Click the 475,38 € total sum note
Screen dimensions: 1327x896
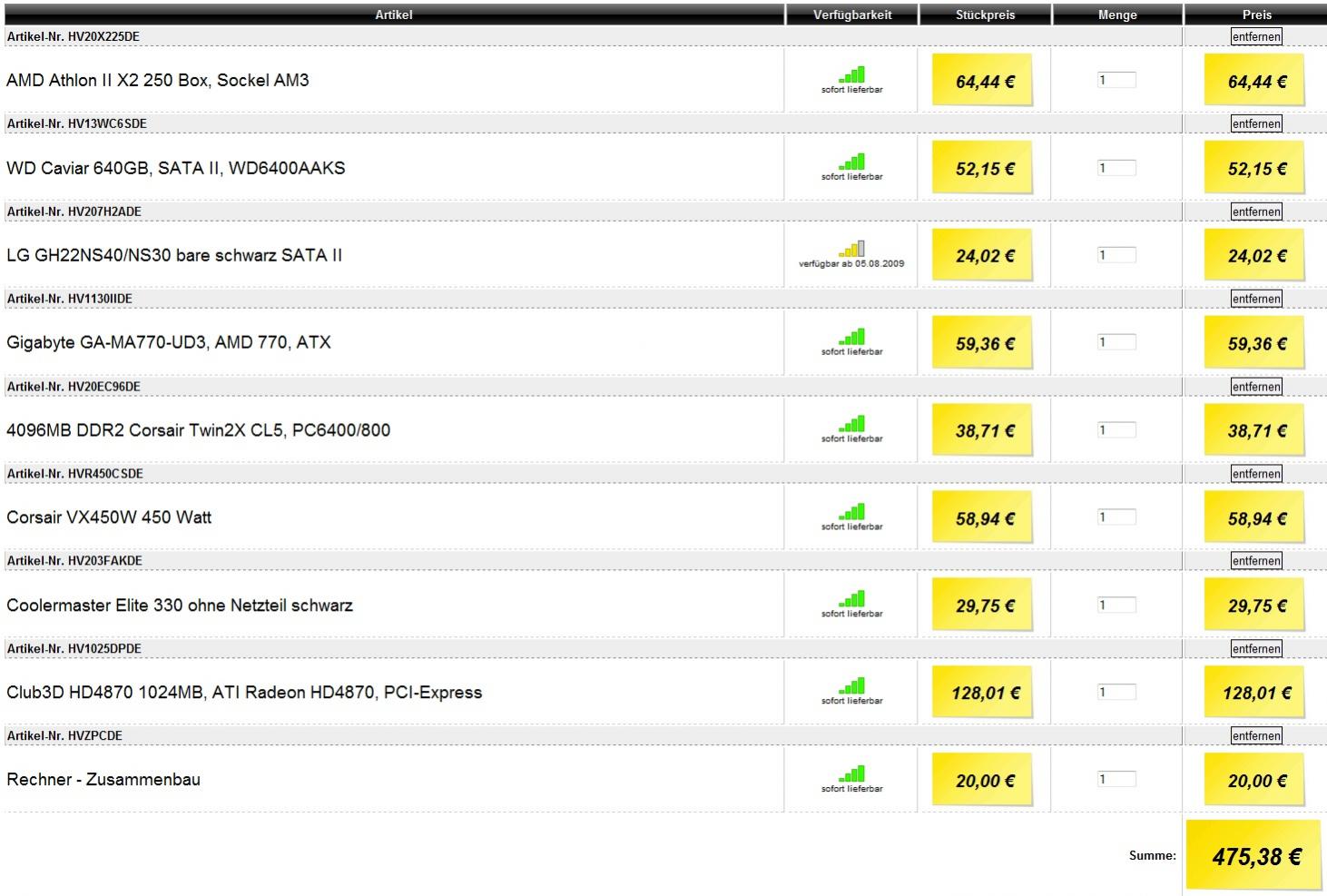1254,856
